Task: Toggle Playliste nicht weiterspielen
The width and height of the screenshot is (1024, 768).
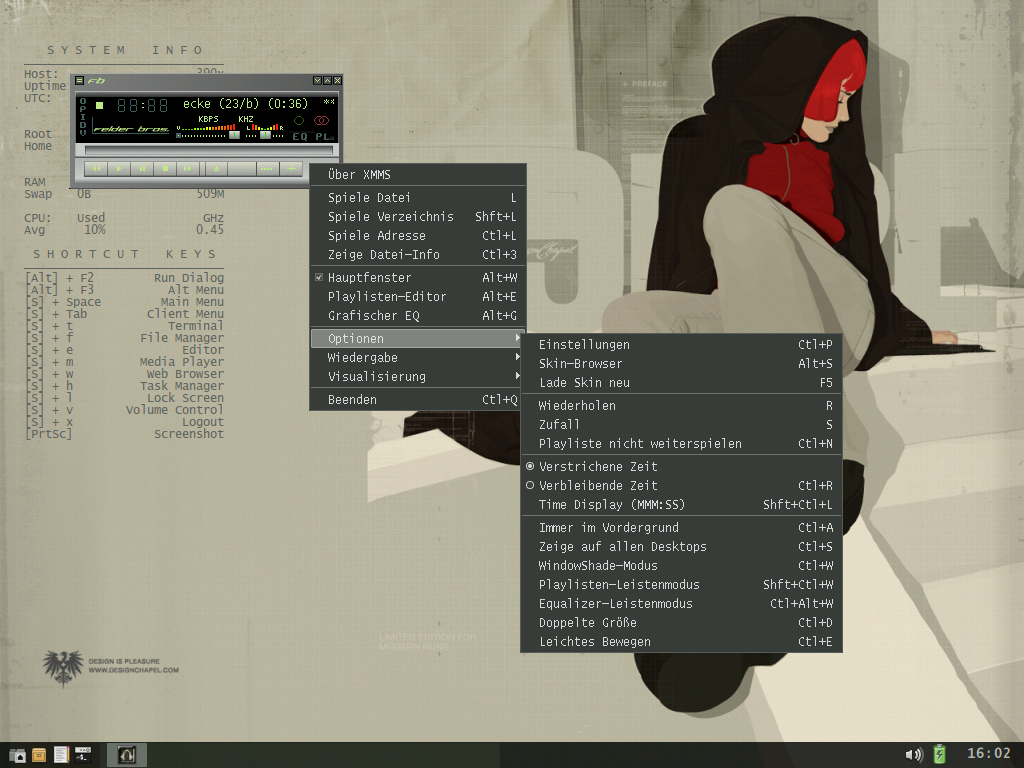Action: (x=681, y=443)
